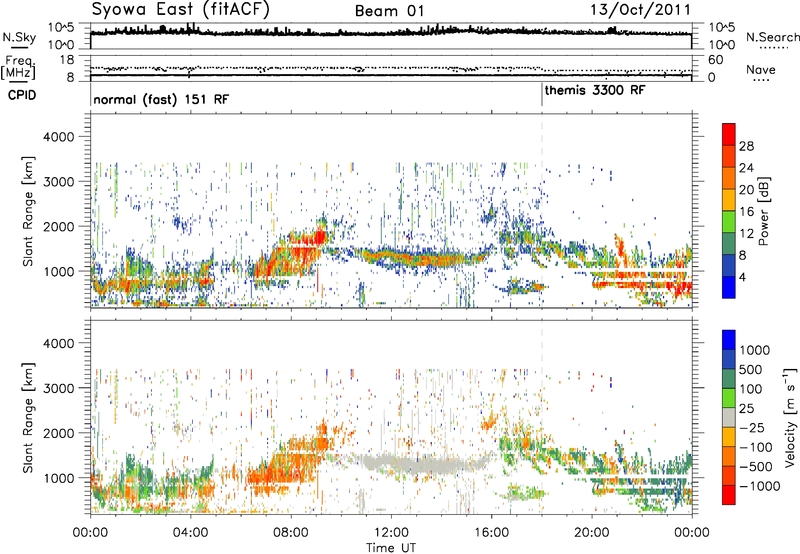Image resolution: width=800 pixels, height=554 pixels.
Task: Click the 'N.Sky' legend label
Action: 19,37
